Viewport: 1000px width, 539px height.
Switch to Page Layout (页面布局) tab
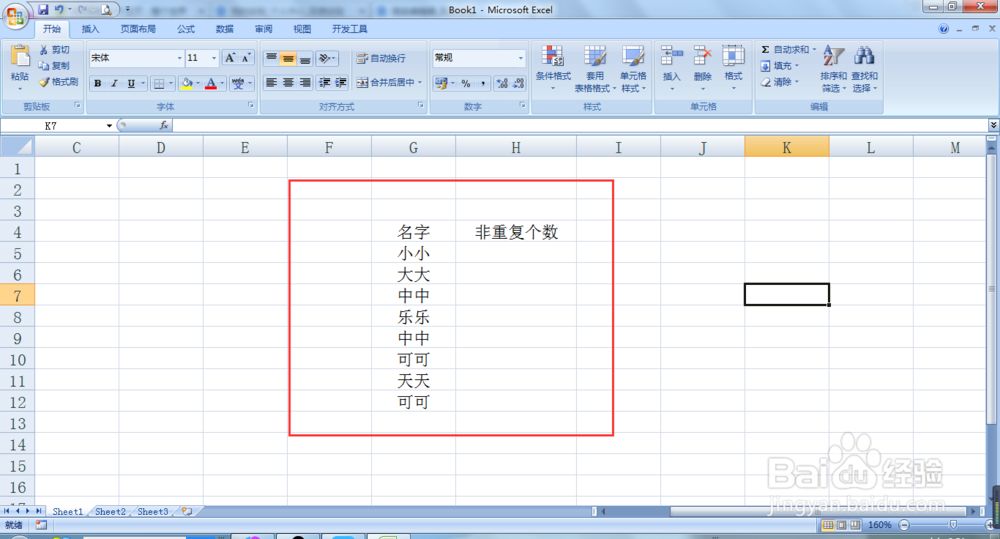[x=138, y=29]
